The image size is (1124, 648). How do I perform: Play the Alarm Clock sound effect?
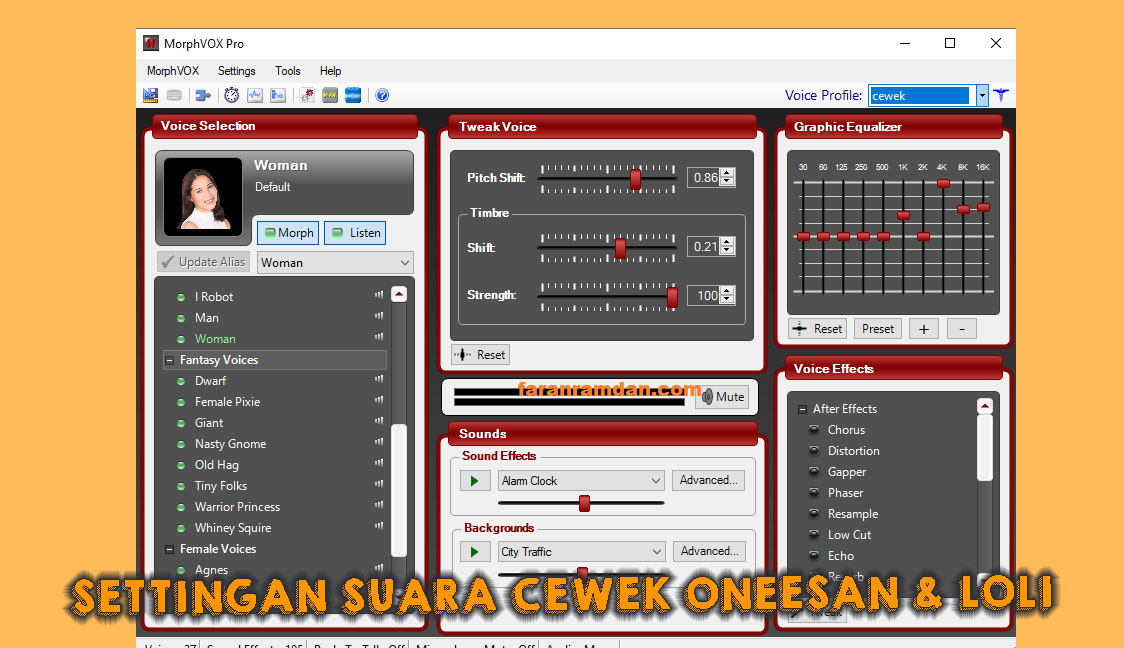coord(475,481)
